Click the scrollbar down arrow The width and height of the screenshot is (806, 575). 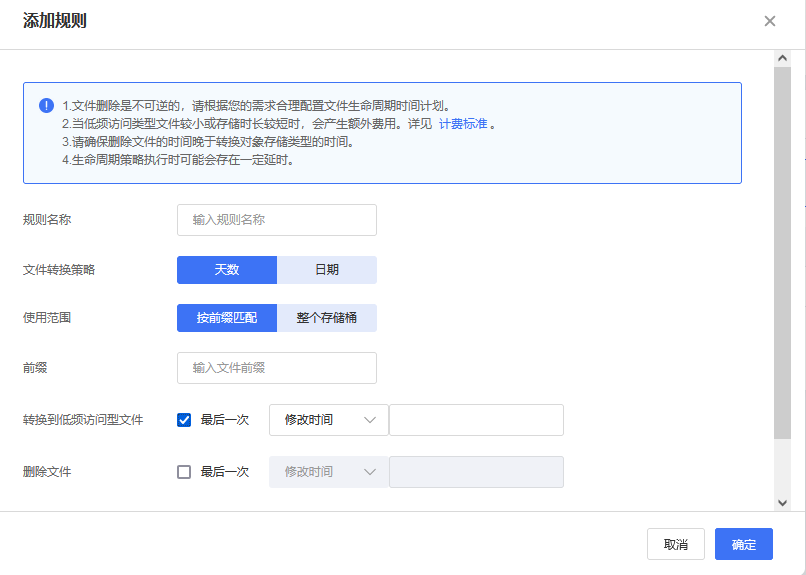tap(783, 502)
